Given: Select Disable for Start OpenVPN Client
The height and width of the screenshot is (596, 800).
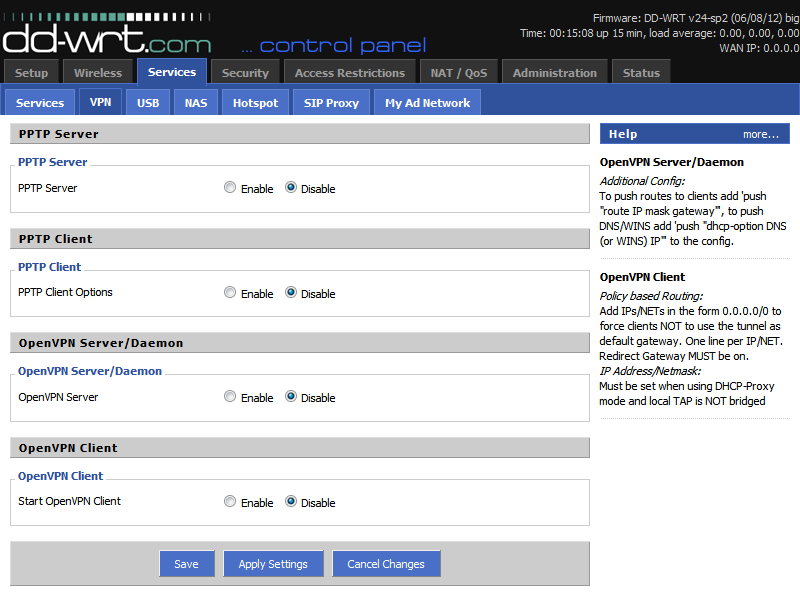Looking at the screenshot, I should coord(291,502).
